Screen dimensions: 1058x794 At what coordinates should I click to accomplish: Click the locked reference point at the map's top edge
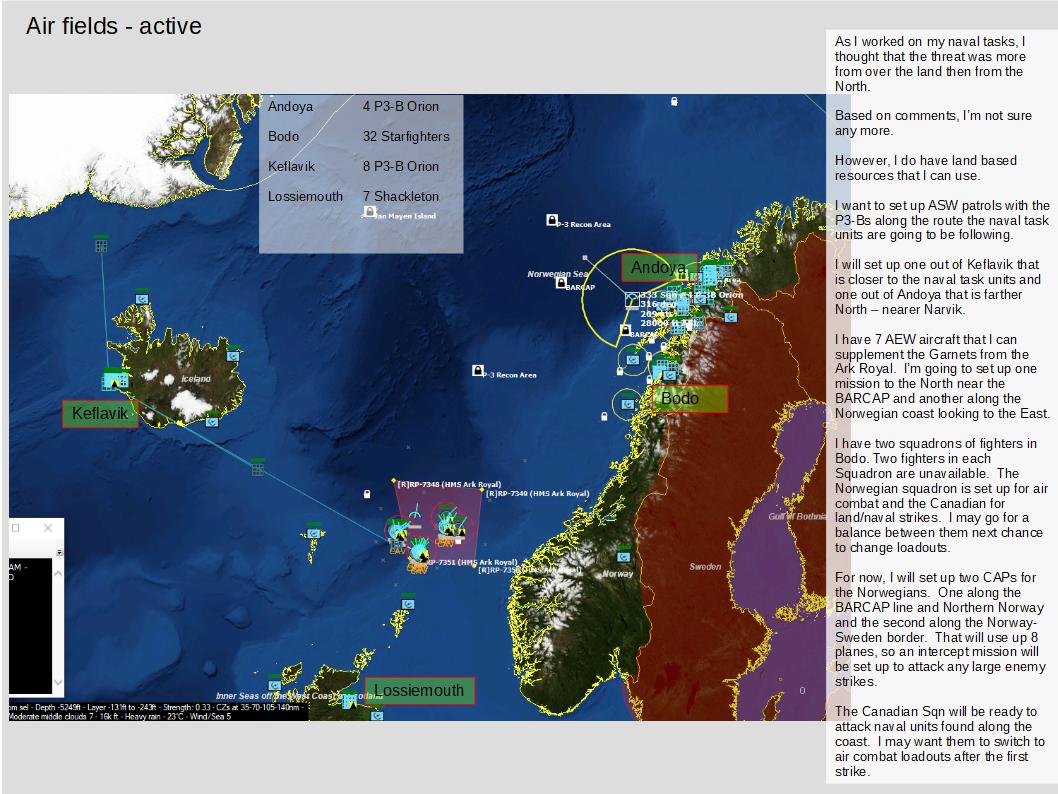click(x=674, y=102)
